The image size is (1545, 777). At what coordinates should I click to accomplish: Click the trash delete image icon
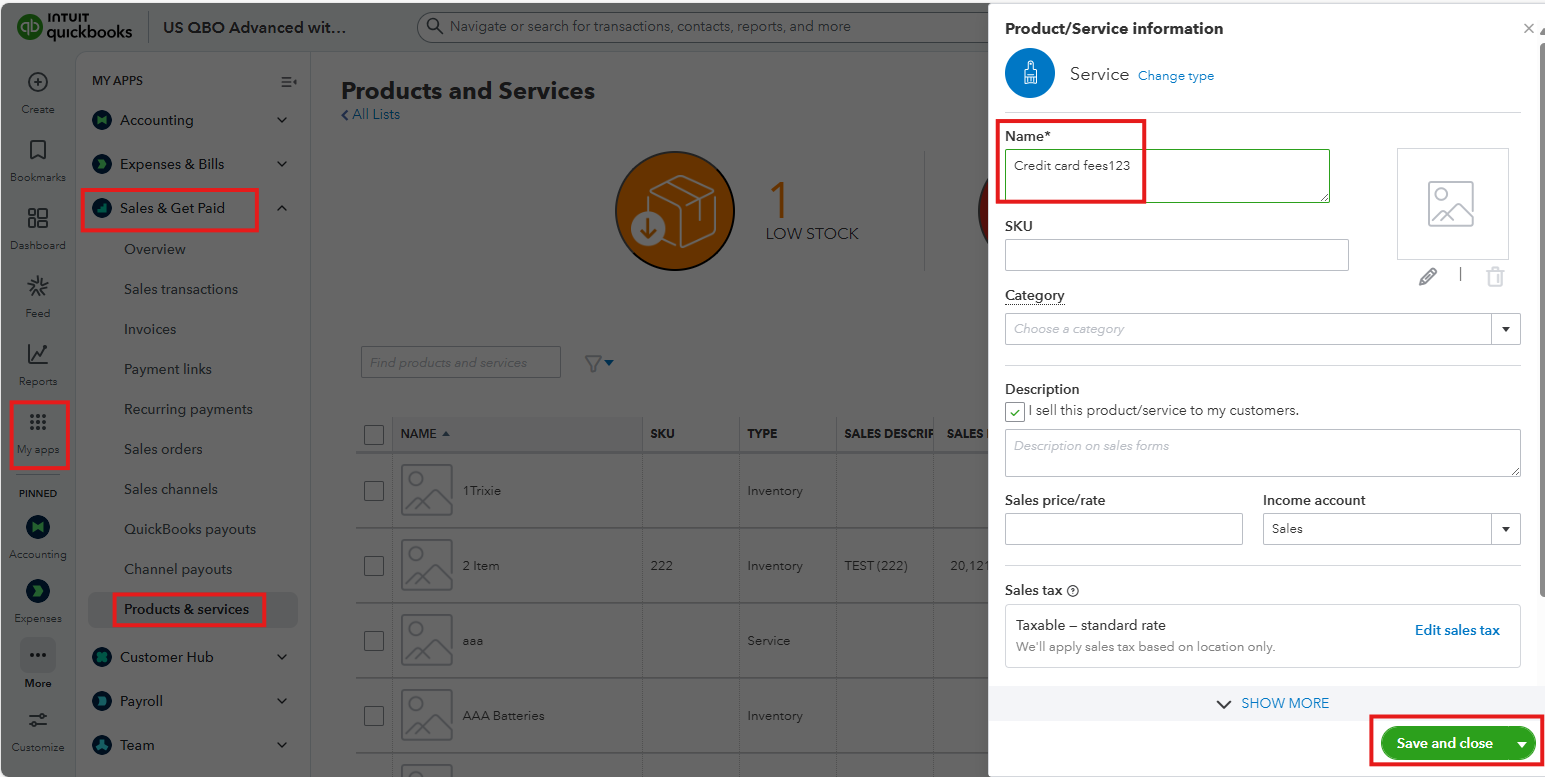1495,277
